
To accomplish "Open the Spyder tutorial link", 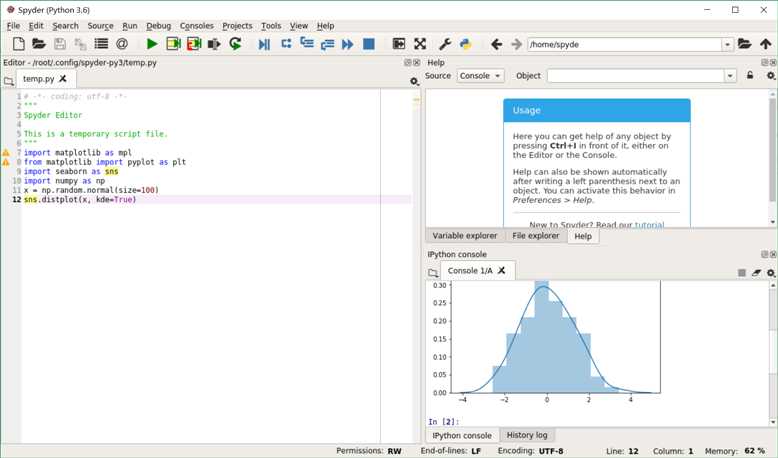I will pyautogui.click(x=649, y=225).
